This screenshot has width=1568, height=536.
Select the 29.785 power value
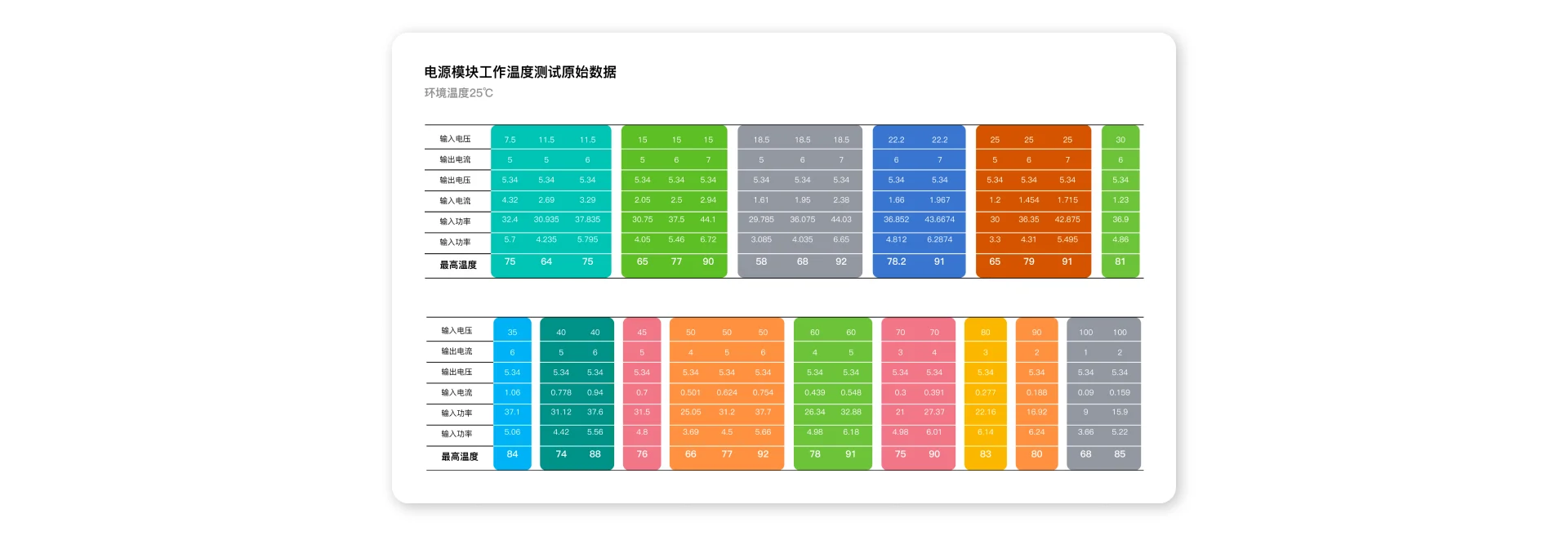(x=761, y=220)
